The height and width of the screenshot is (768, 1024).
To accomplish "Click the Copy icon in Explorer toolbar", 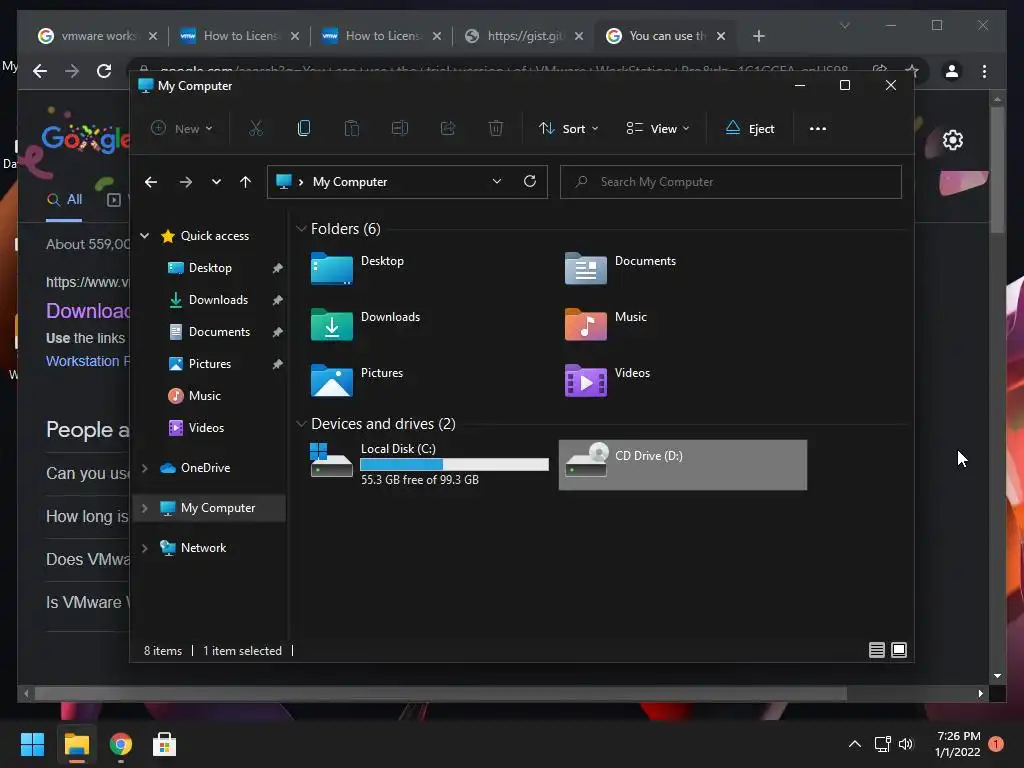I will pos(304,129).
